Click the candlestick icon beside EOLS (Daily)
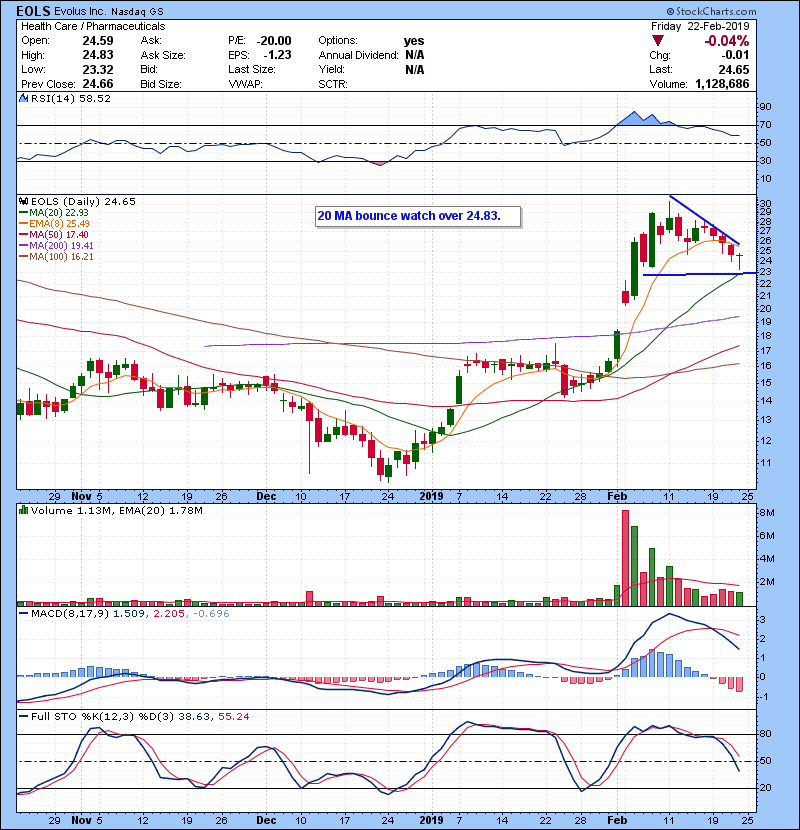This screenshot has width=800, height=830. click(x=23, y=201)
